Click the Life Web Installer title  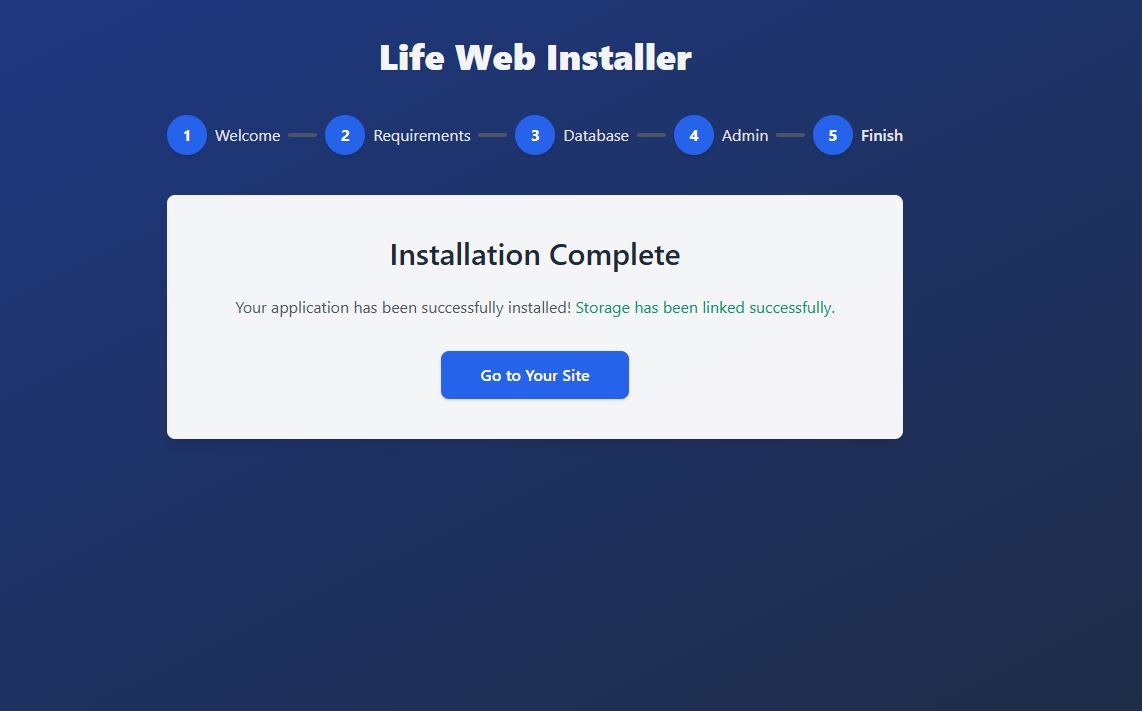coord(535,58)
